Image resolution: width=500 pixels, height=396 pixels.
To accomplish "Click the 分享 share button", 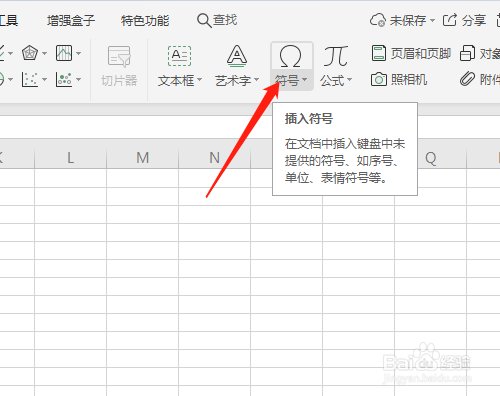I will (x=464, y=20).
